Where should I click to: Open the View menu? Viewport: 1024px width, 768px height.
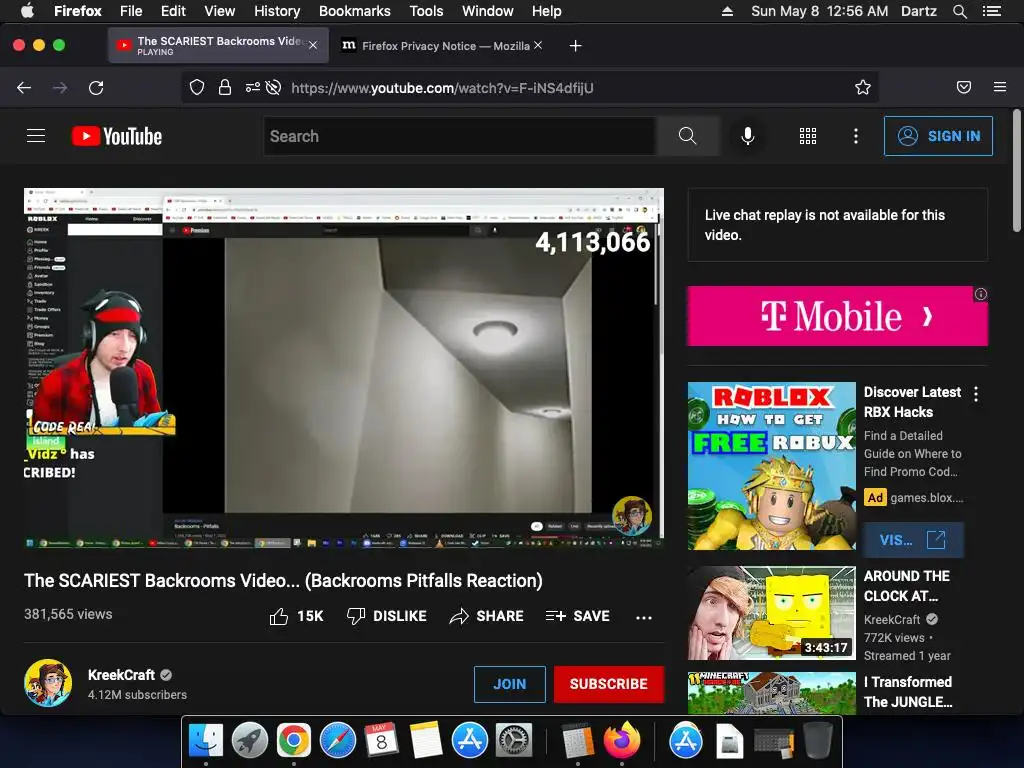click(x=219, y=11)
